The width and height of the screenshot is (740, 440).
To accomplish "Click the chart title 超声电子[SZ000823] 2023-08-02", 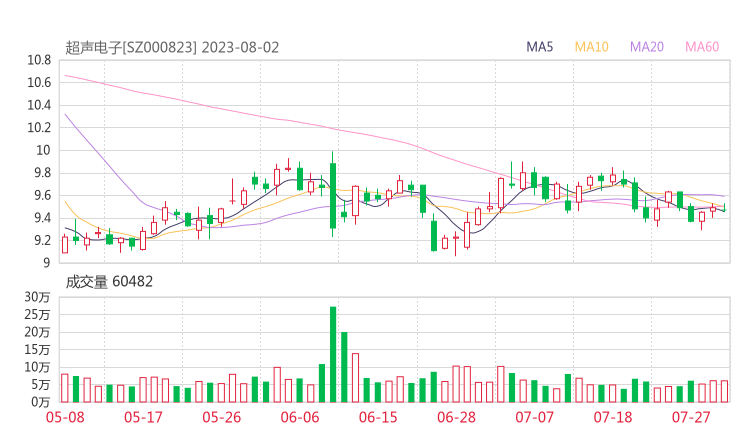I will tap(172, 47).
